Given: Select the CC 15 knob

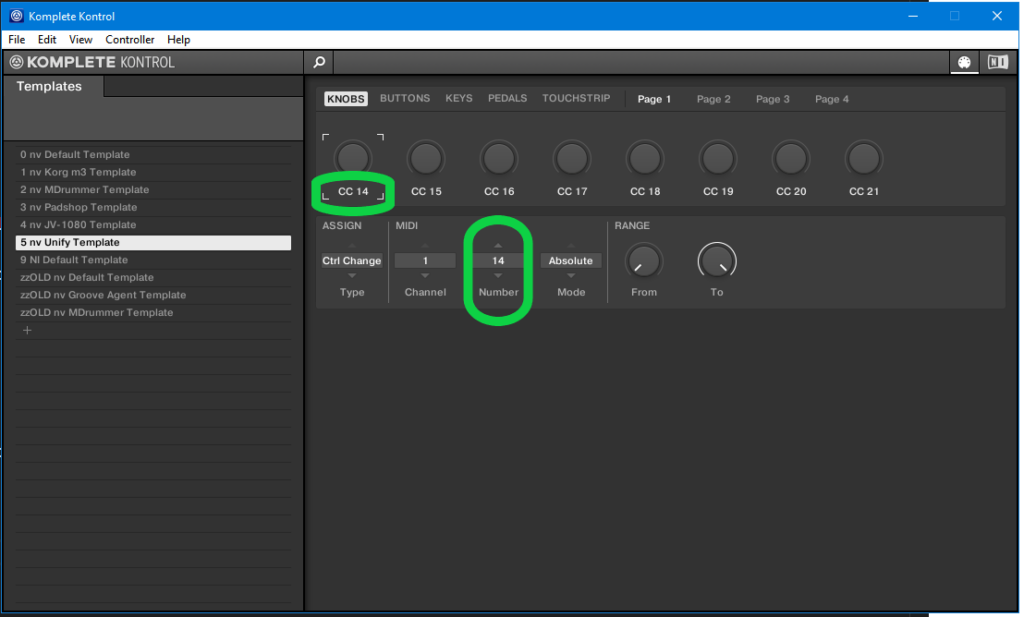Looking at the screenshot, I should tap(426, 159).
